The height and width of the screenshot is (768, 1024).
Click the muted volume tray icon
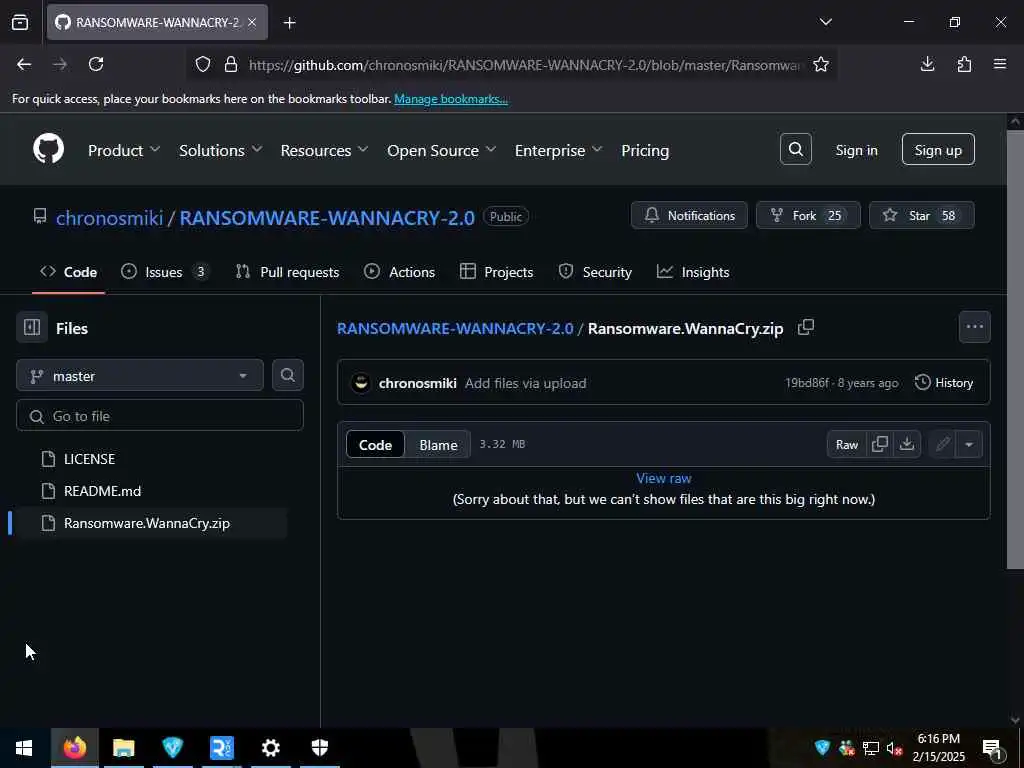pos(894,748)
